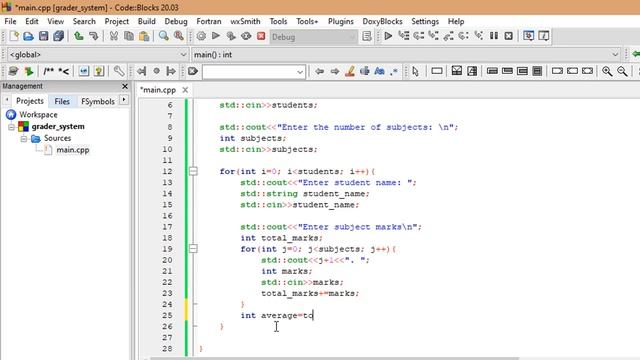Image resolution: width=640 pixels, height=360 pixels.
Task: Open the Plugins menu
Action: click(x=340, y=21)
